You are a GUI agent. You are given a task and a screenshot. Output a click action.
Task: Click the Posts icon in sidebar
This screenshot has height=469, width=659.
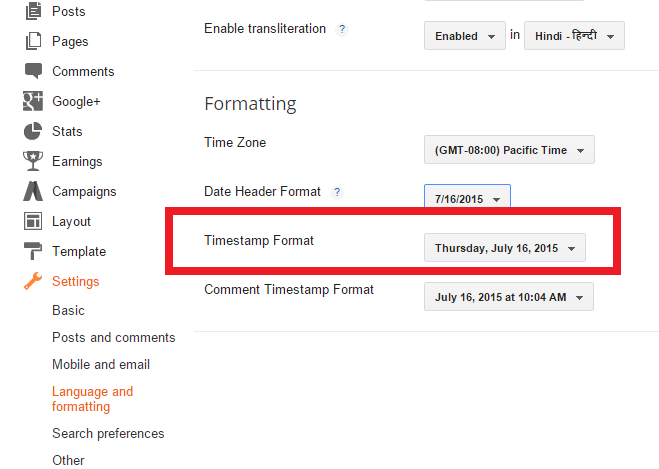tap(33, 12)
